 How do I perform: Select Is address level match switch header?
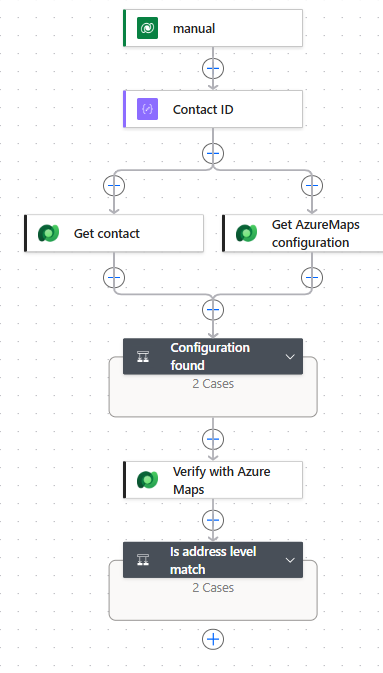click(x=213, y=560)
